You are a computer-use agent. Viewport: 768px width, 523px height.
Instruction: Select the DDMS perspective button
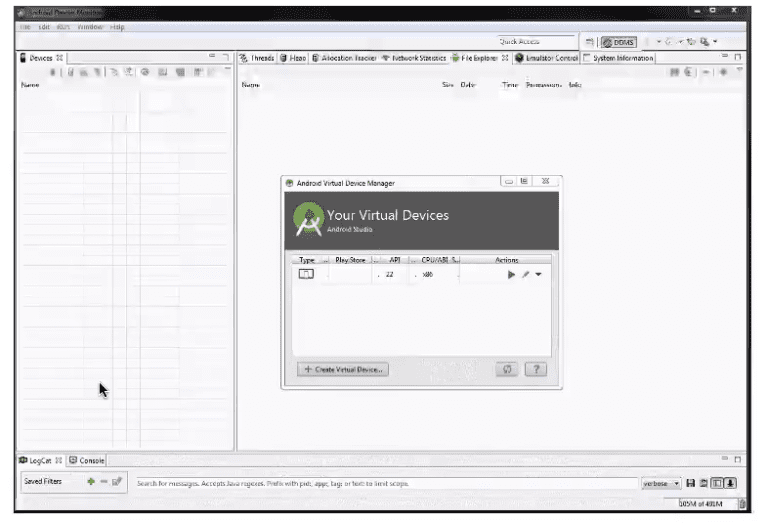click(618, 42)
